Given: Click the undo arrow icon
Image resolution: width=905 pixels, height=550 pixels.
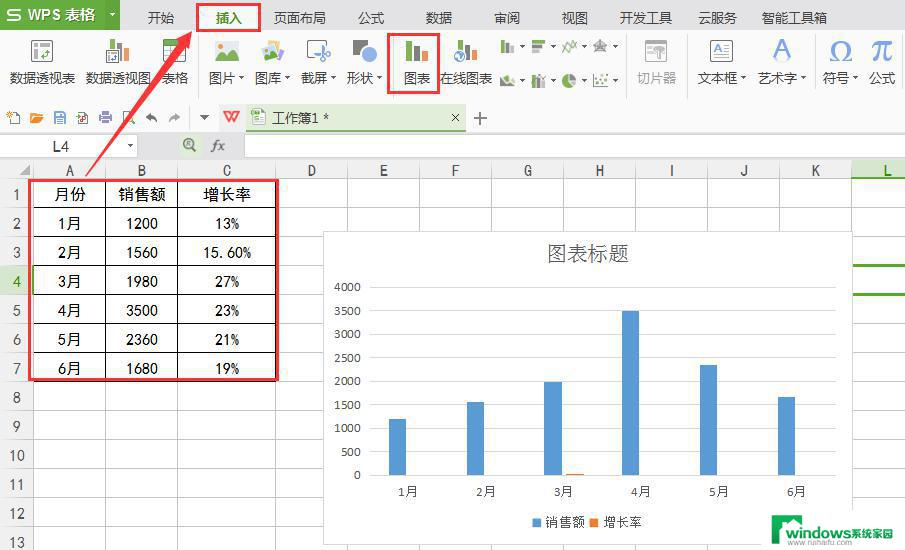Looking at the screenshot, I should pos(152,118).
